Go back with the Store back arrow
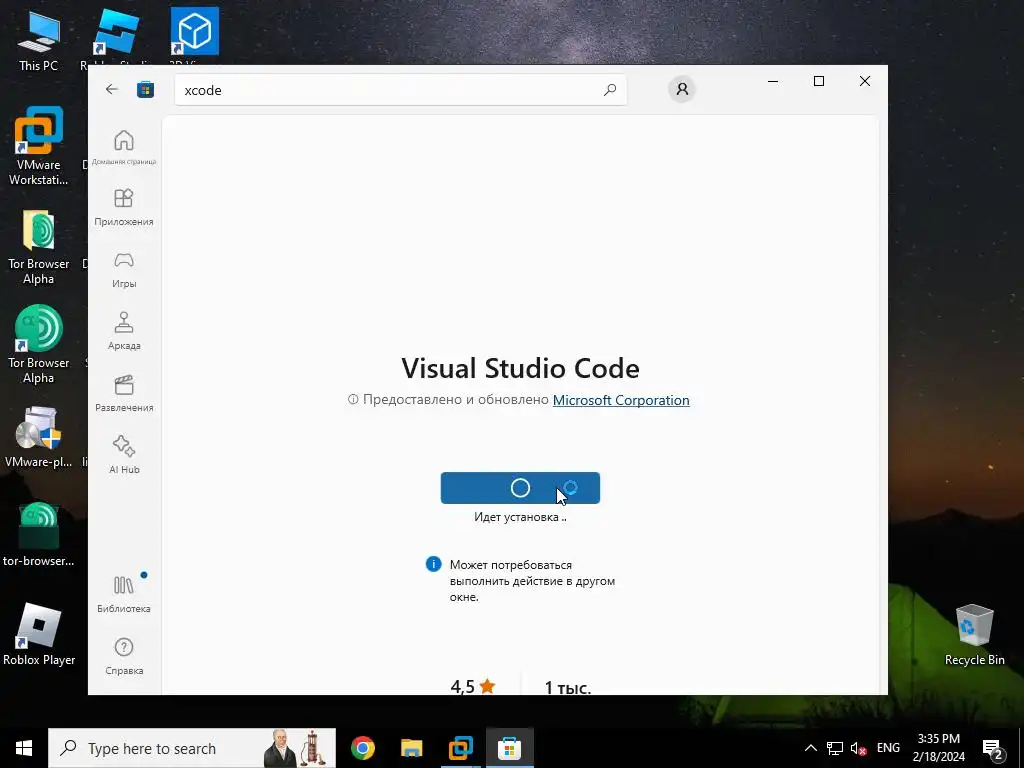1024x768 pixels. 112,89
